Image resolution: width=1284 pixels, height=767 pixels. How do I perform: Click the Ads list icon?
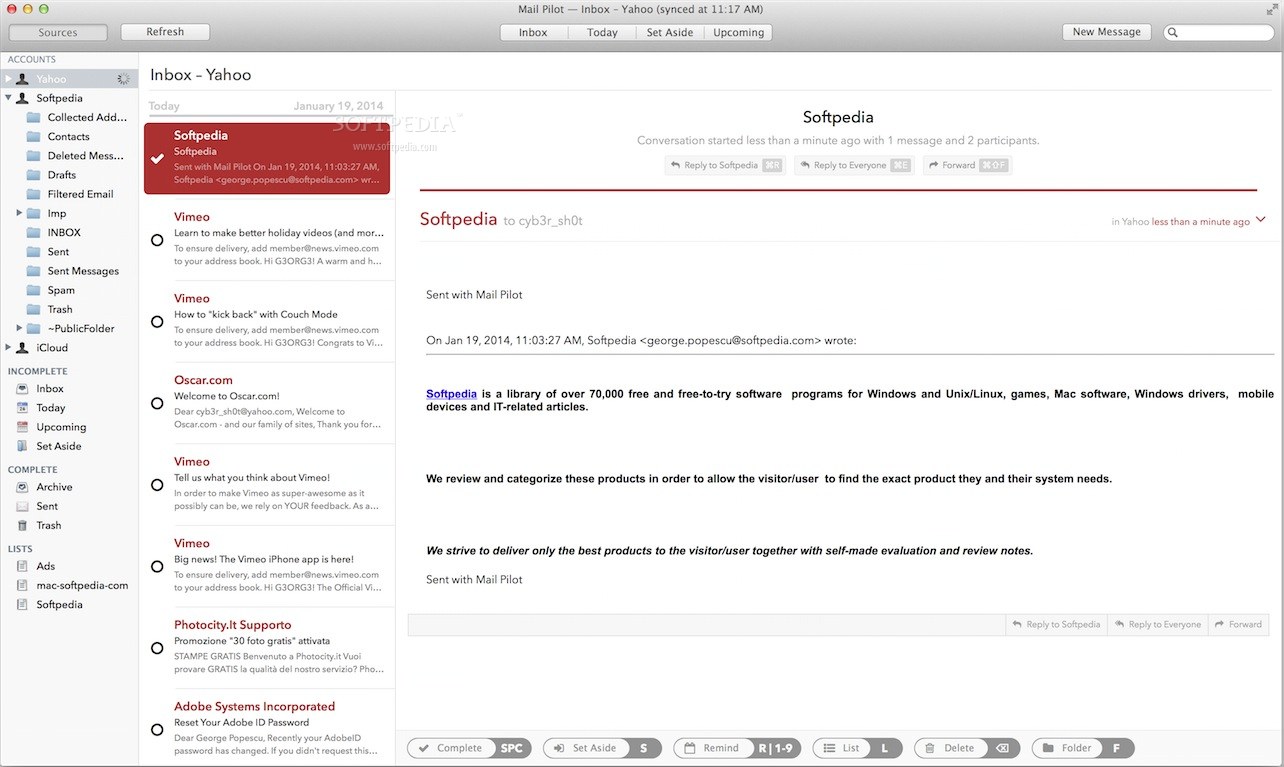pyautogui.click(x=22, y=566)
